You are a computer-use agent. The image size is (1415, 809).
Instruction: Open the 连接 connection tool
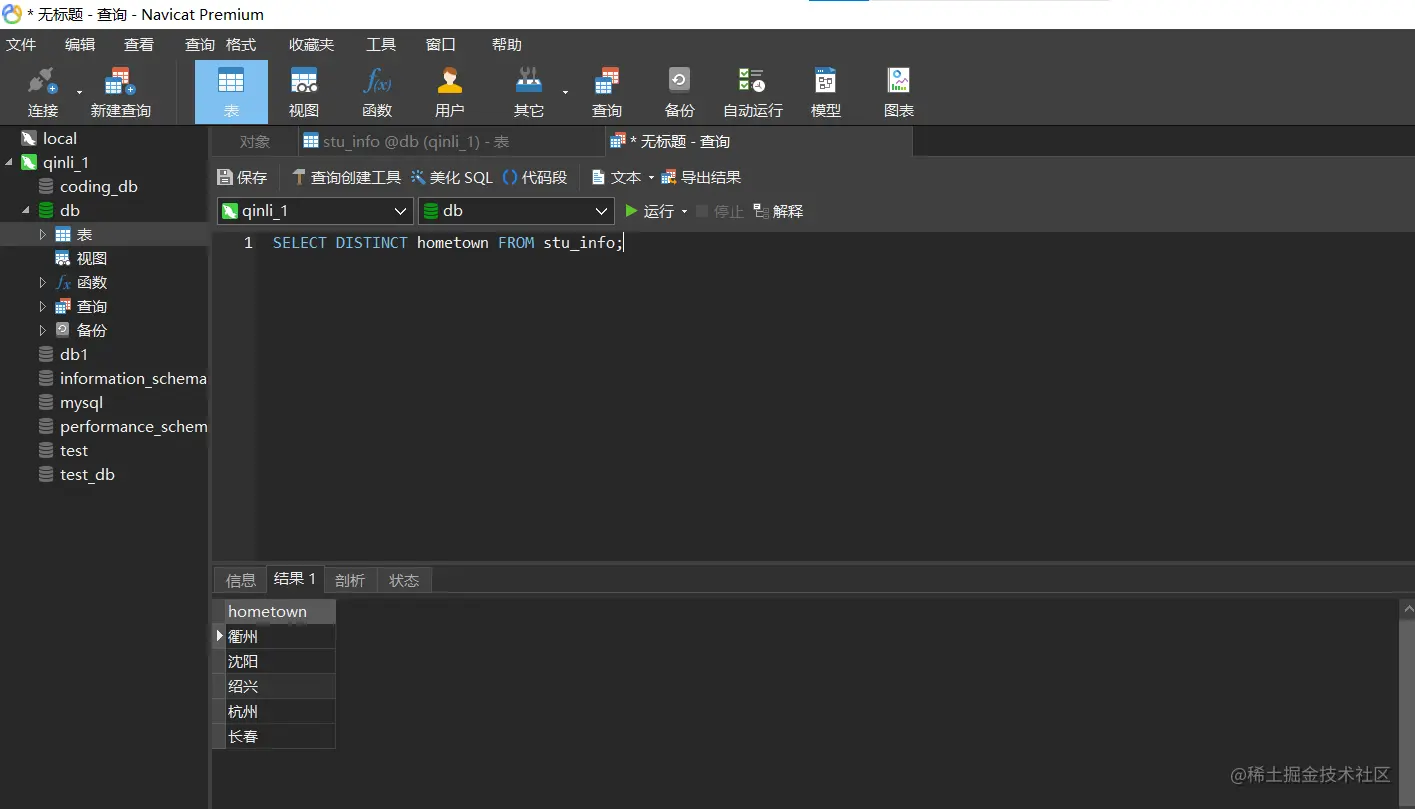point(42,92)
